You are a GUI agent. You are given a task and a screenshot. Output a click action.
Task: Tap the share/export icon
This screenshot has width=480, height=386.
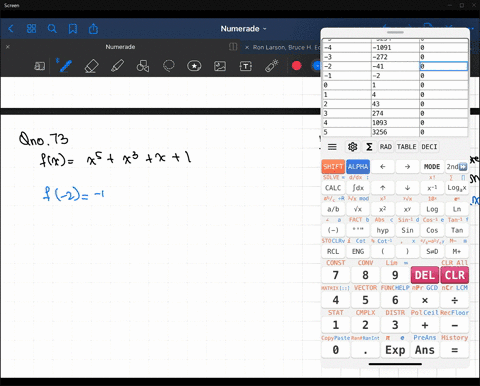tap(93, 29)
